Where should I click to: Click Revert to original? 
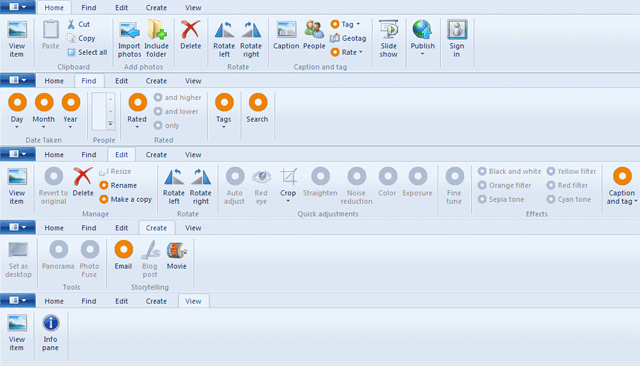(53, 186)
